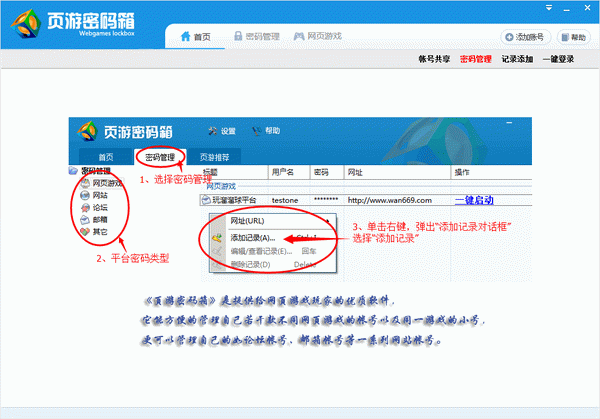Image resolution: width=600 pixels, height=419 pixels.
Task: Open the 首页 home tab
Action: click(196, 37)
